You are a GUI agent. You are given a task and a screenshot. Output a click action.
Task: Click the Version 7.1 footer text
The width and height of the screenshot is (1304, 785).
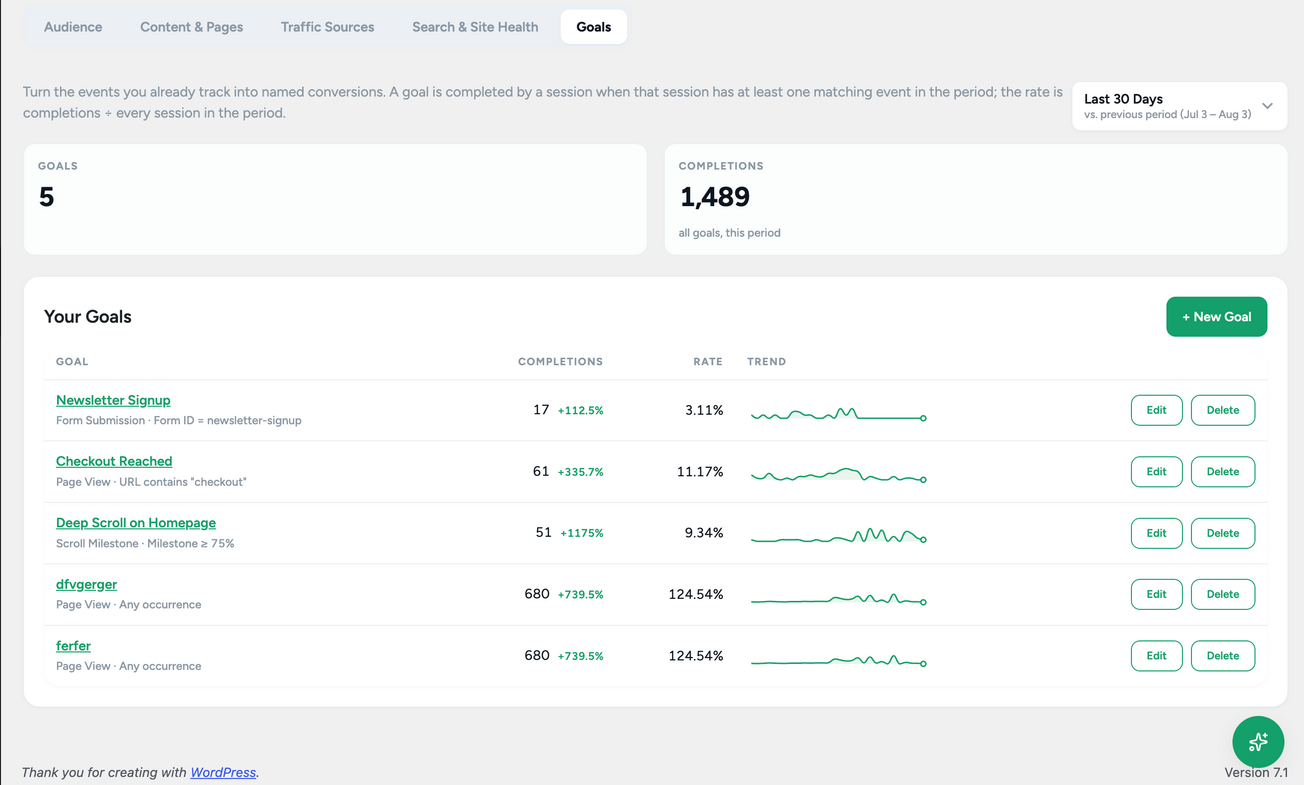[x=1256, y=772]
